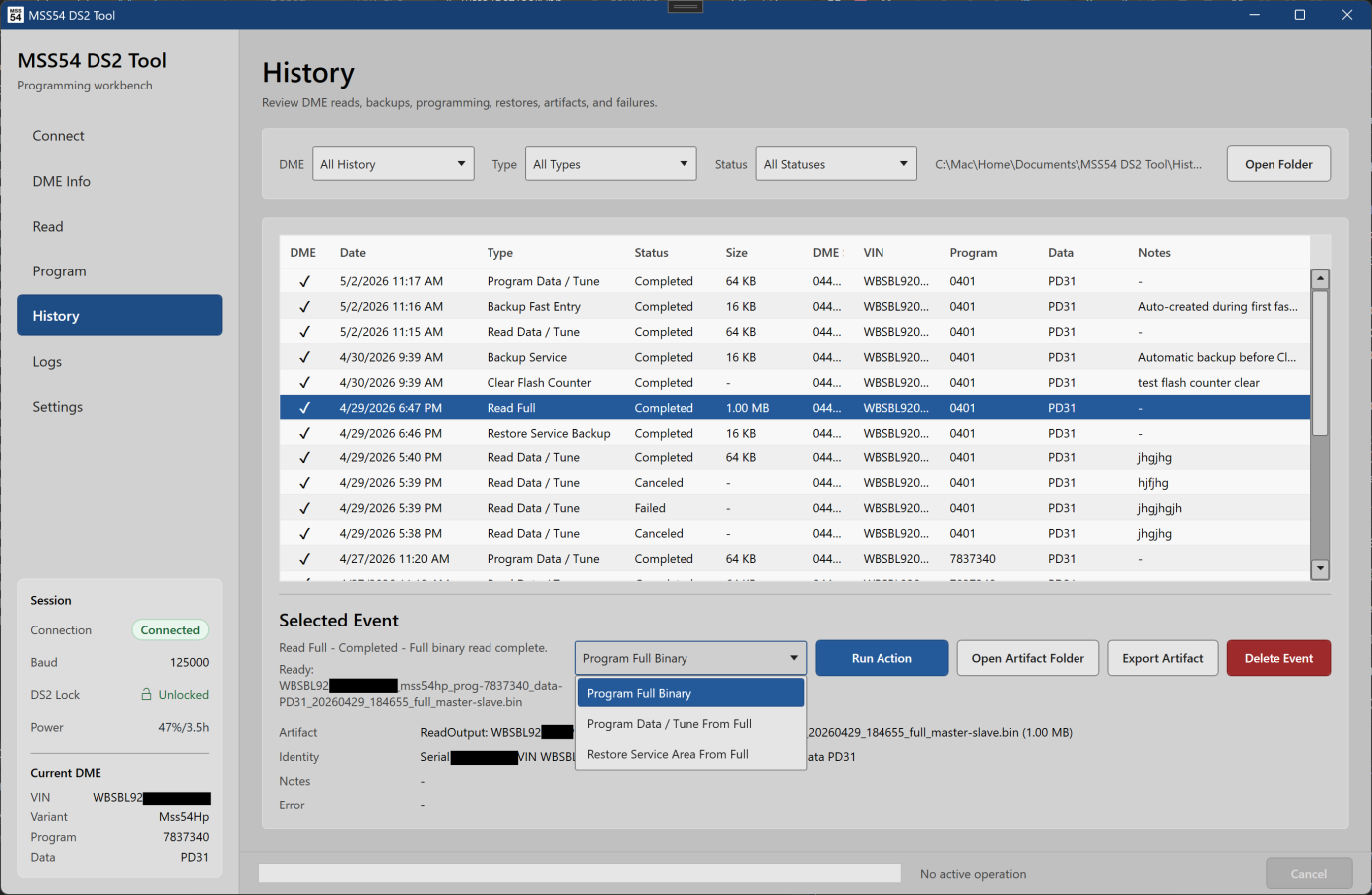The height and width of the screenshot is (895, 1372).
Task: Choose Restore Service Area From Full option
Action: [x=690, y=755]
